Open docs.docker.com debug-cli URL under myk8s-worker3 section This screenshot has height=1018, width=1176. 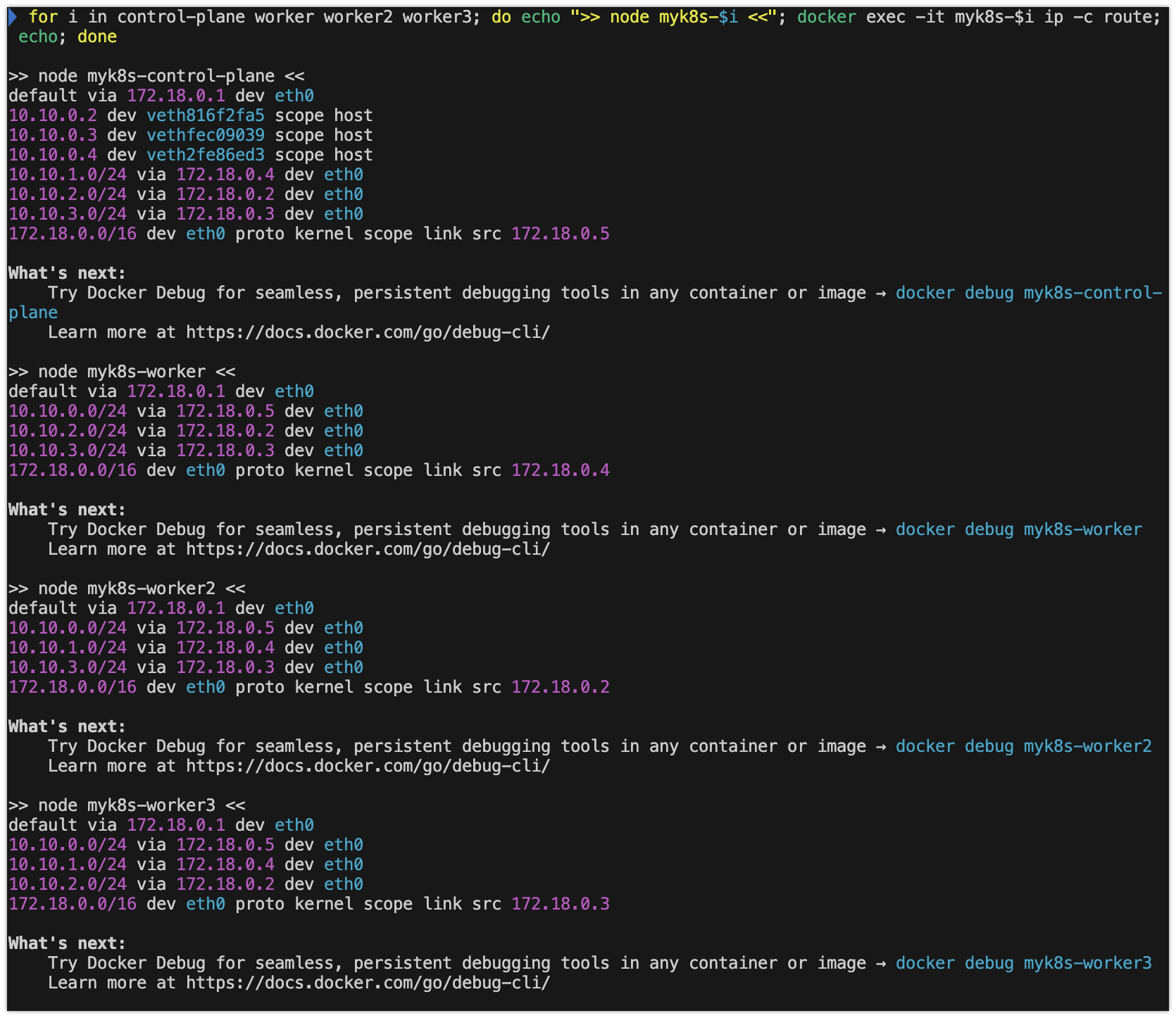(x=368, y=983)
